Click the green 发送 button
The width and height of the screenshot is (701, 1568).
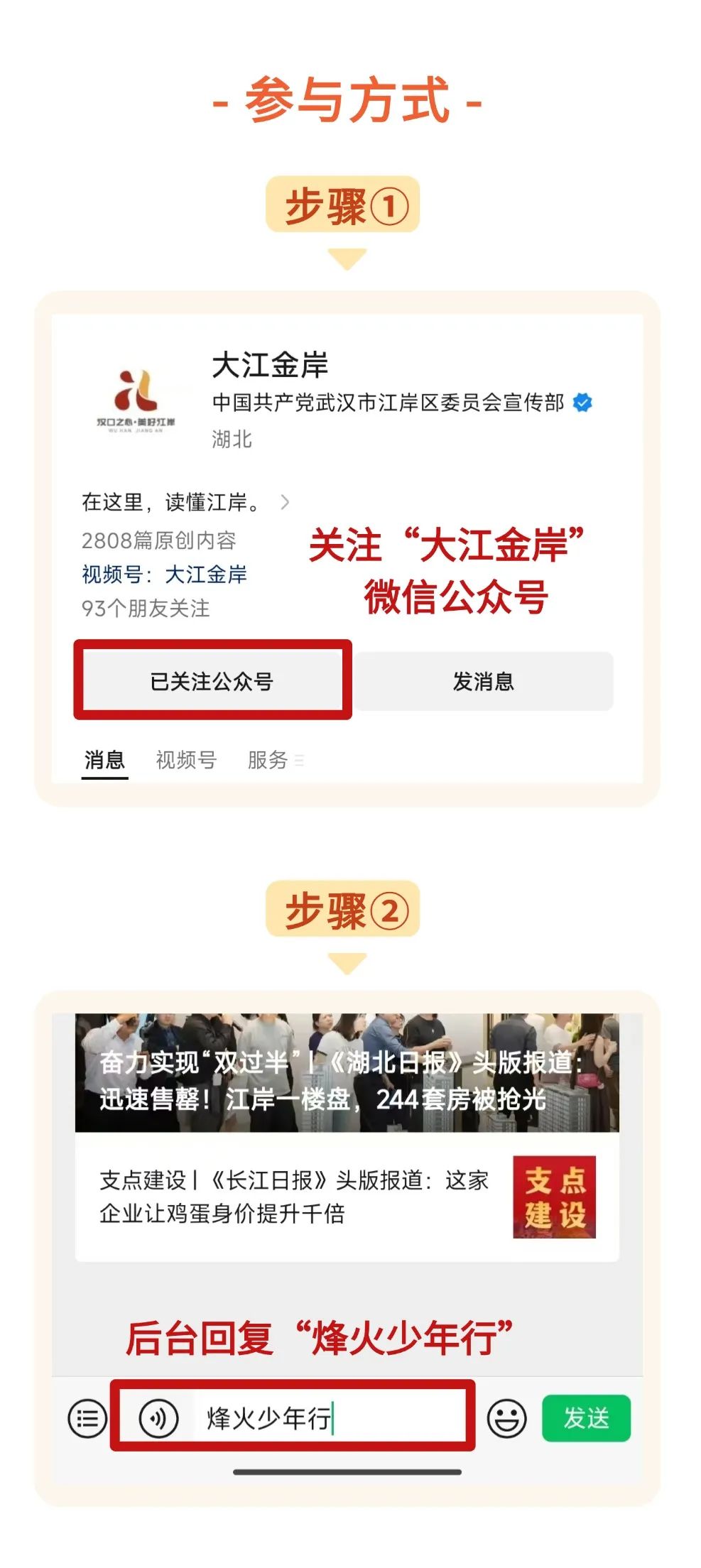pos(586,1419)
